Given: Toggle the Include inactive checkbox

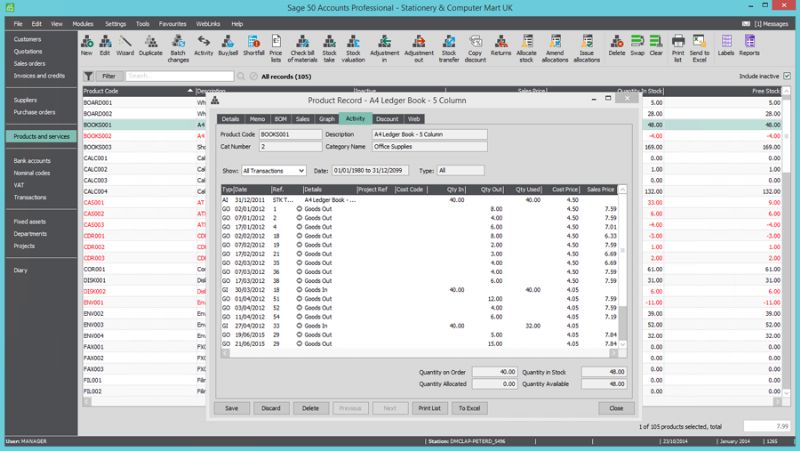Looking at the screenshot, I should (x=787, y=76).
